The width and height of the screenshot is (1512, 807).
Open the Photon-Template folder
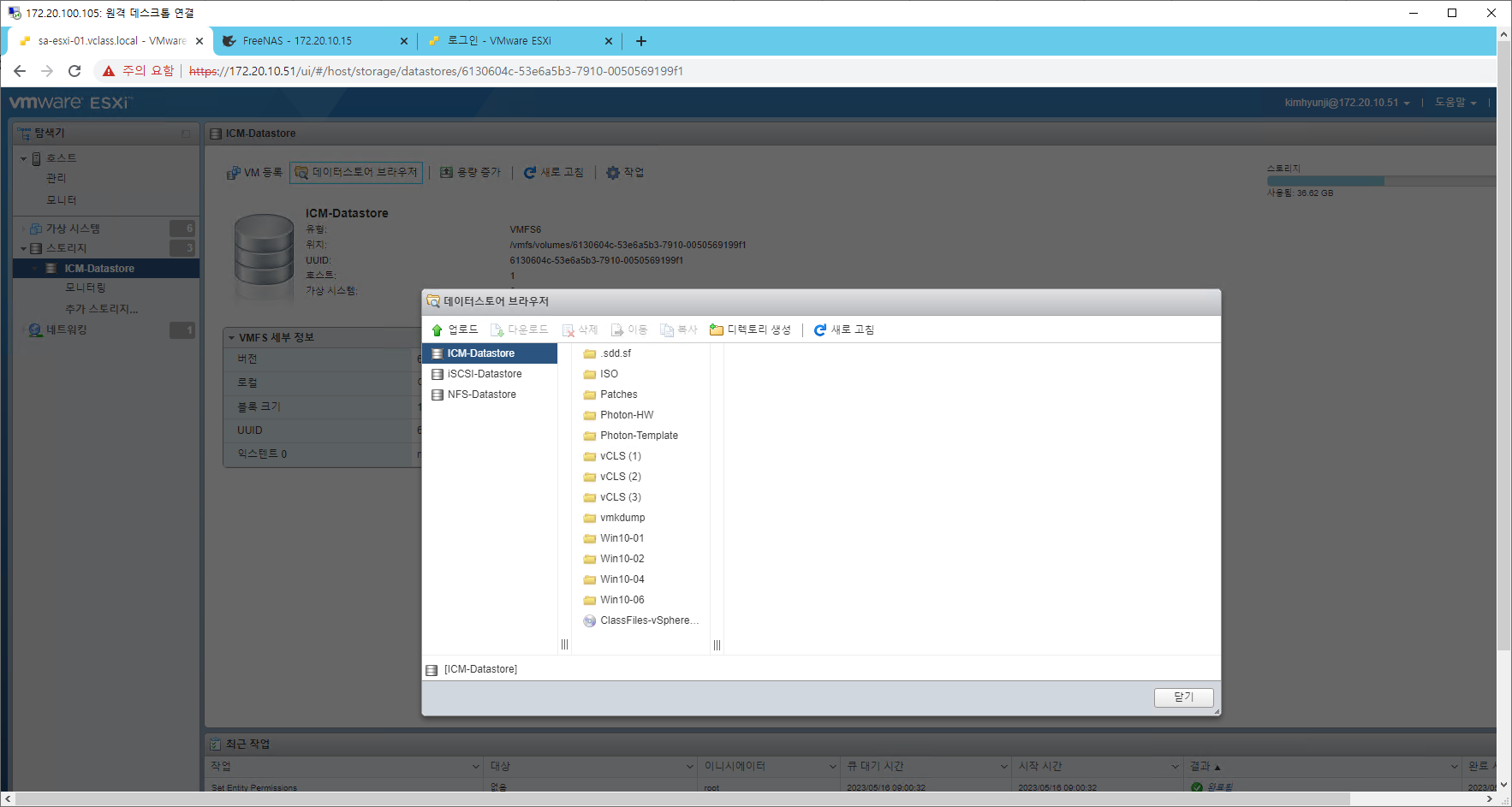[630, 436]
